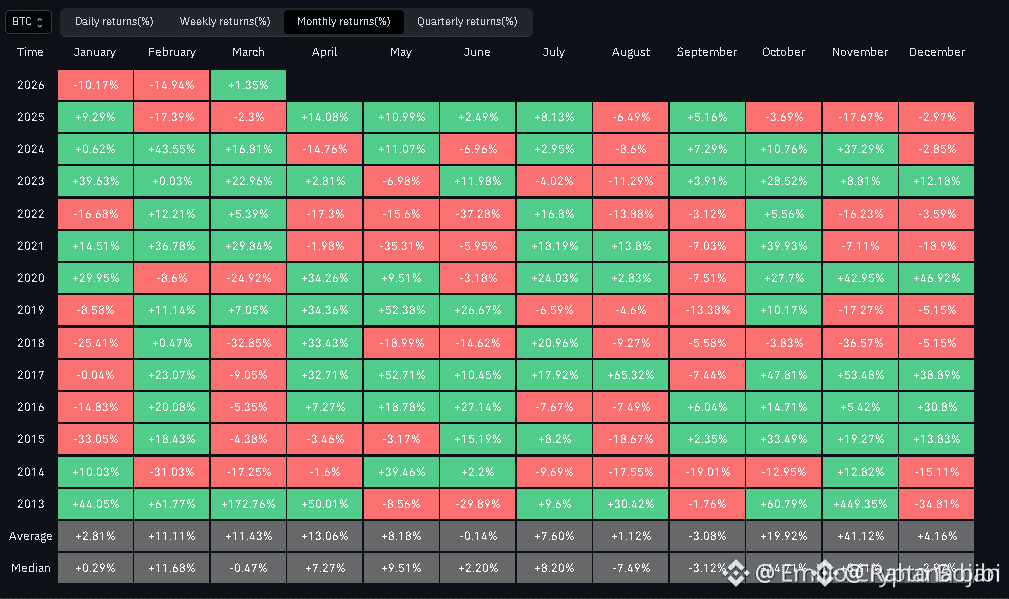Viewport: 1009px width, 599px height.
Task: Click the -35.31% May 2021 cell
Action: [402, 246]
